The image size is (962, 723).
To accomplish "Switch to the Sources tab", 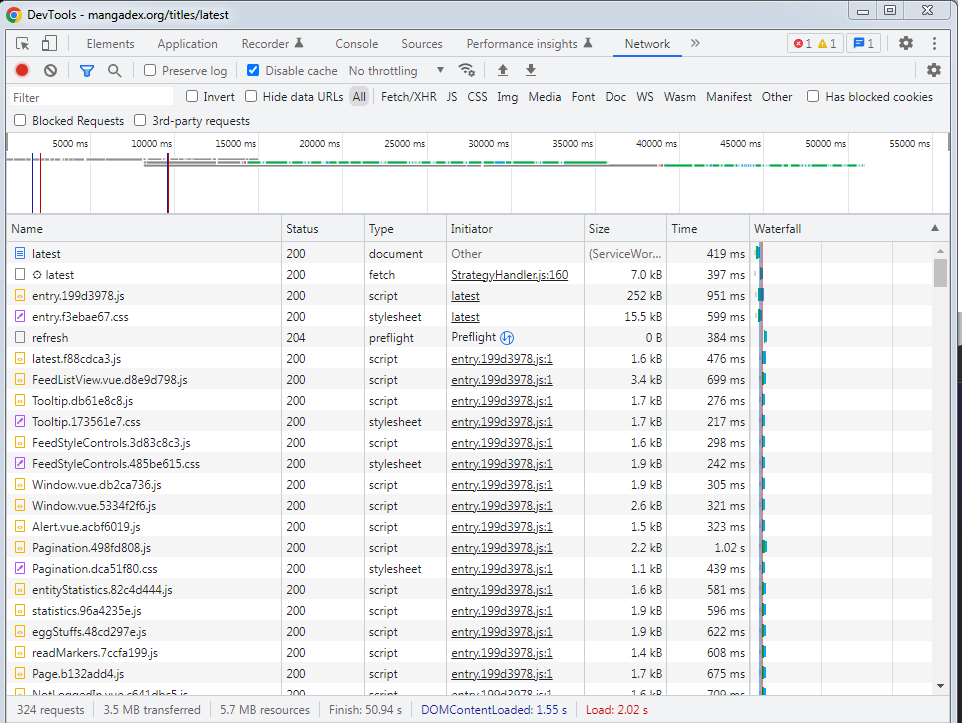I will pyautogui.click(x=421, y=44).
